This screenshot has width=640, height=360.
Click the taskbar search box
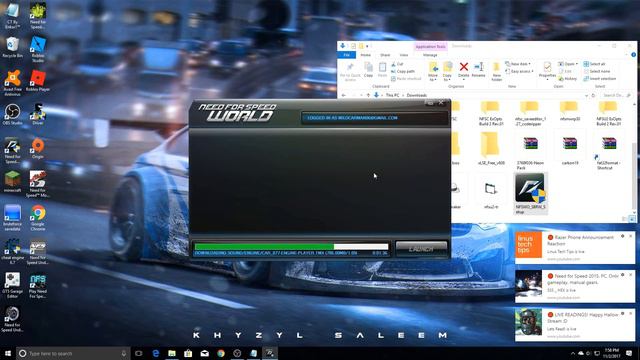[x=73, y=353]
